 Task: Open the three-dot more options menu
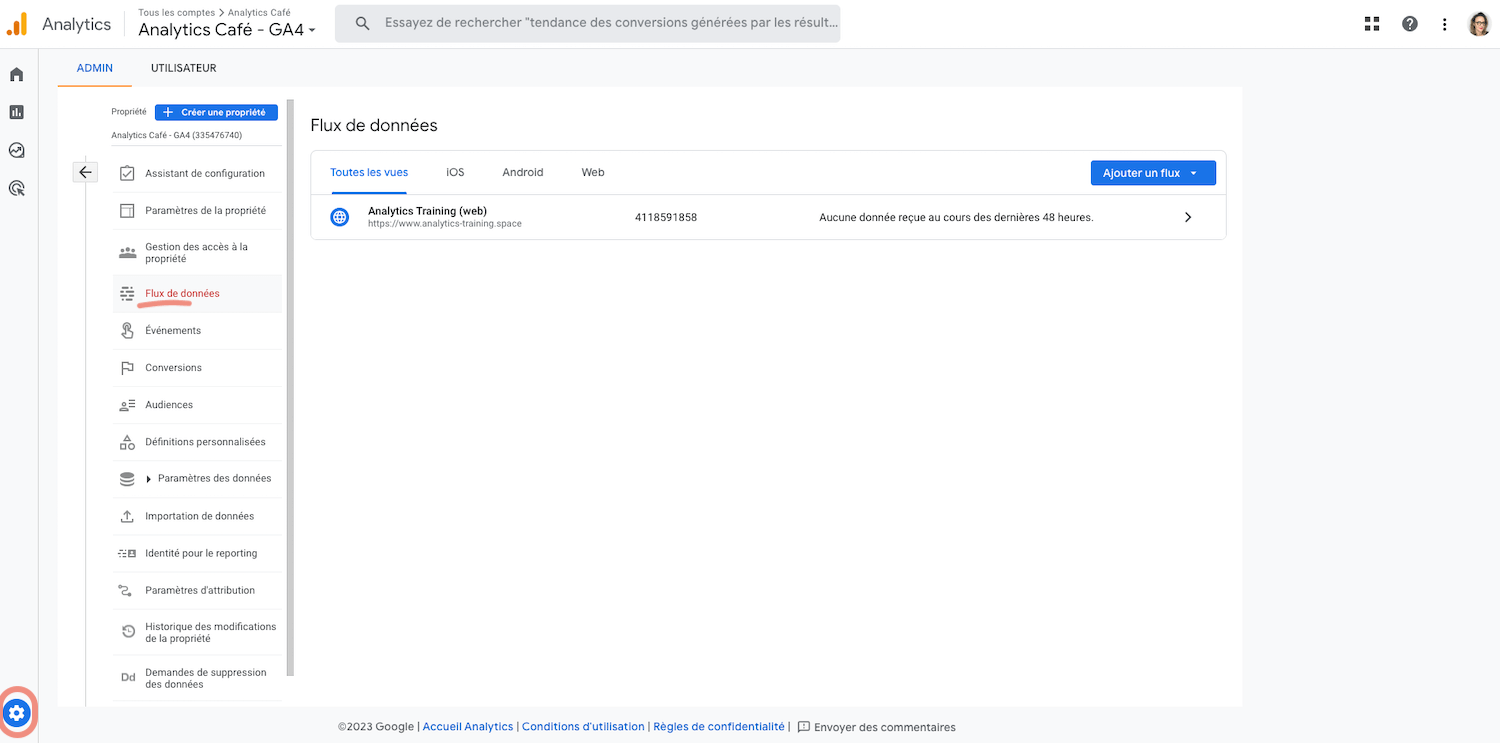coord(1445,24)
